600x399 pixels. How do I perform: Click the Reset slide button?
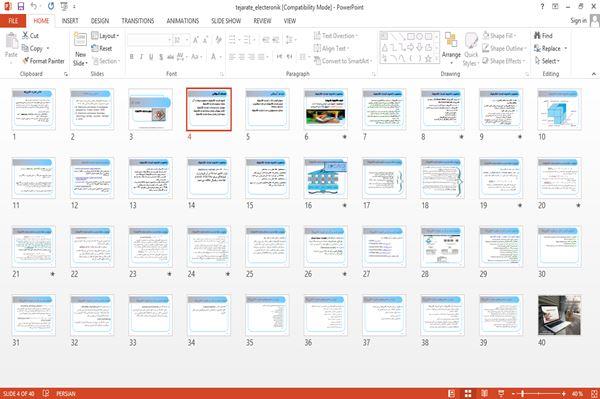(x=102, y=48)
